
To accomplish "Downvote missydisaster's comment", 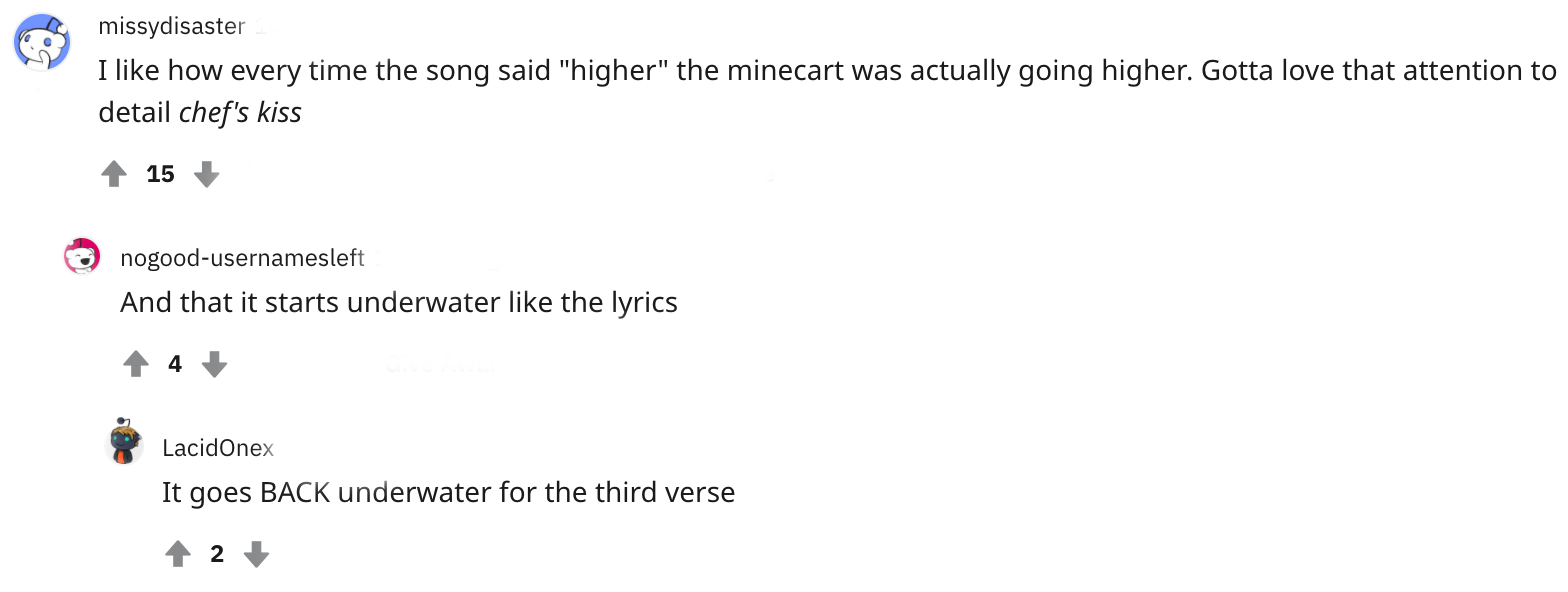I will [206, 175].
